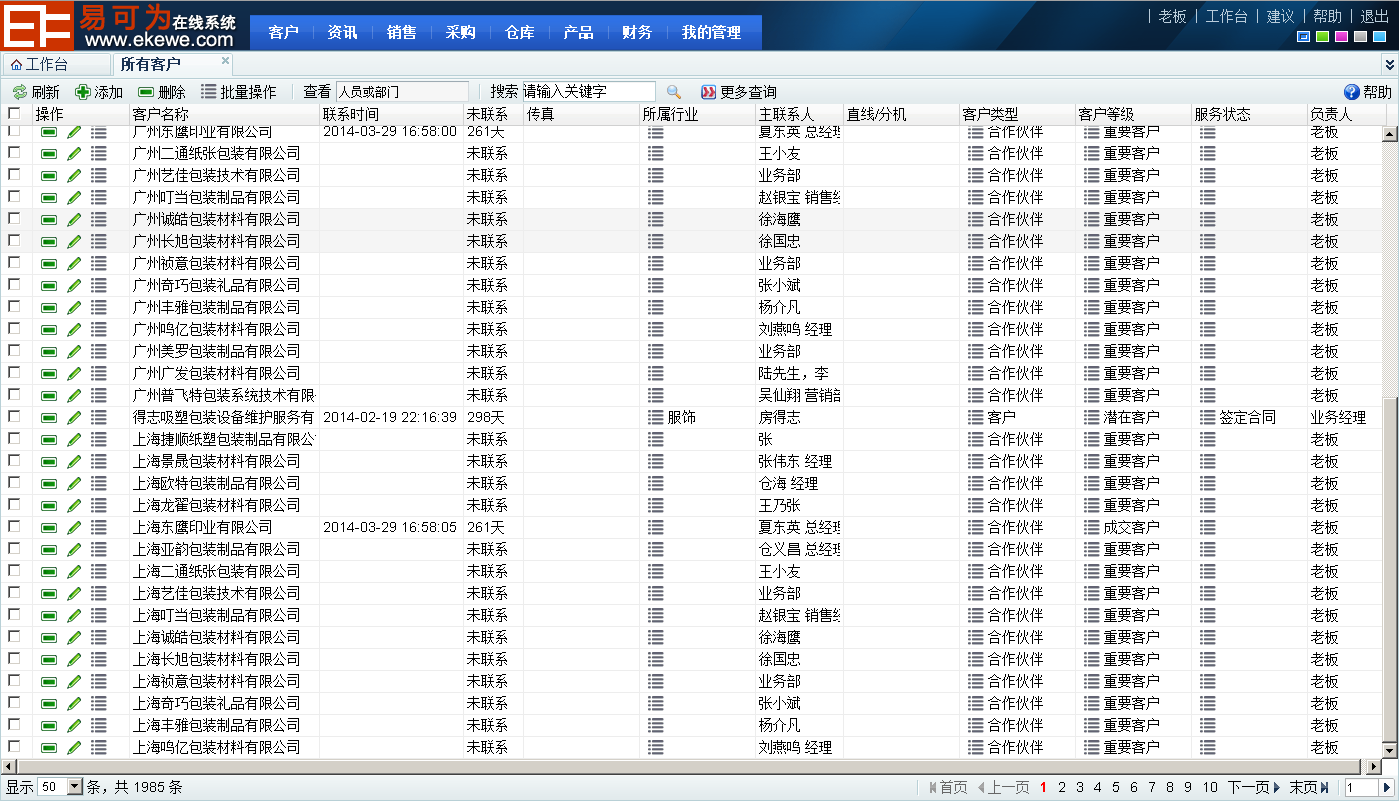Select the green theme color swatch
Screen dimensions: 1399x801
click(1323, 37)
